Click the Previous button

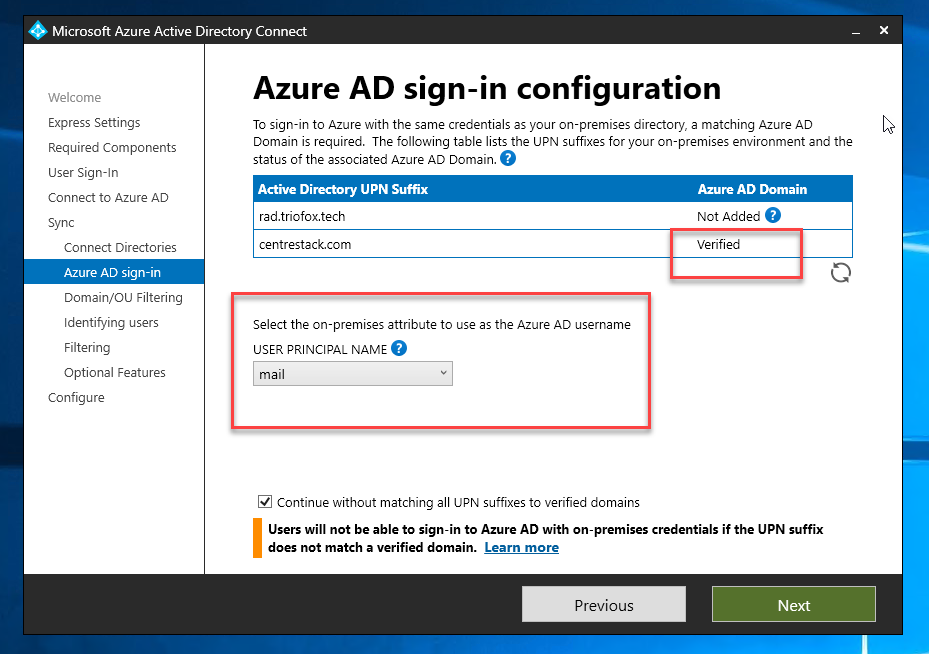point(604,605)
